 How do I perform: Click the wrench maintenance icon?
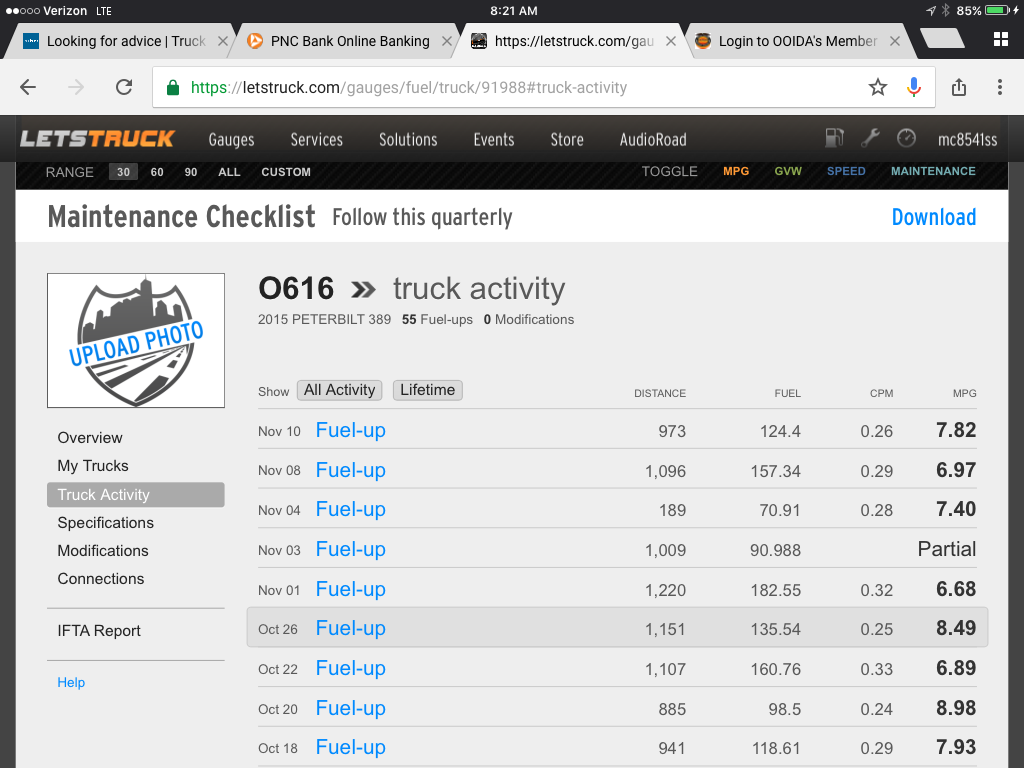870,138
